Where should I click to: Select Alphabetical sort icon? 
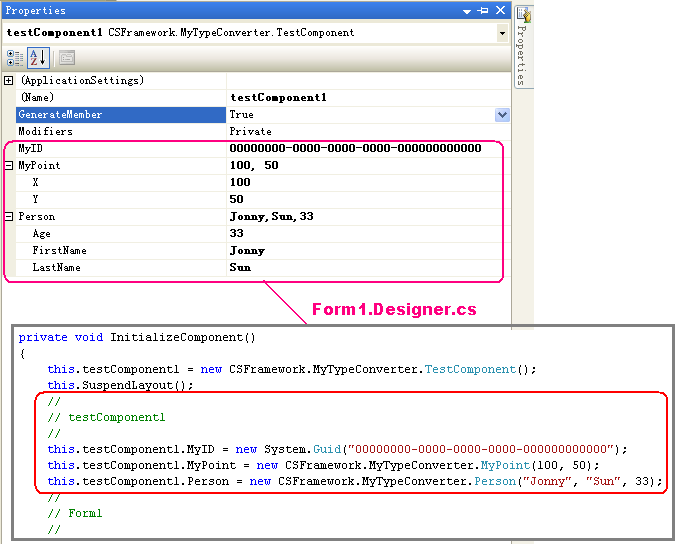[38, 58]
